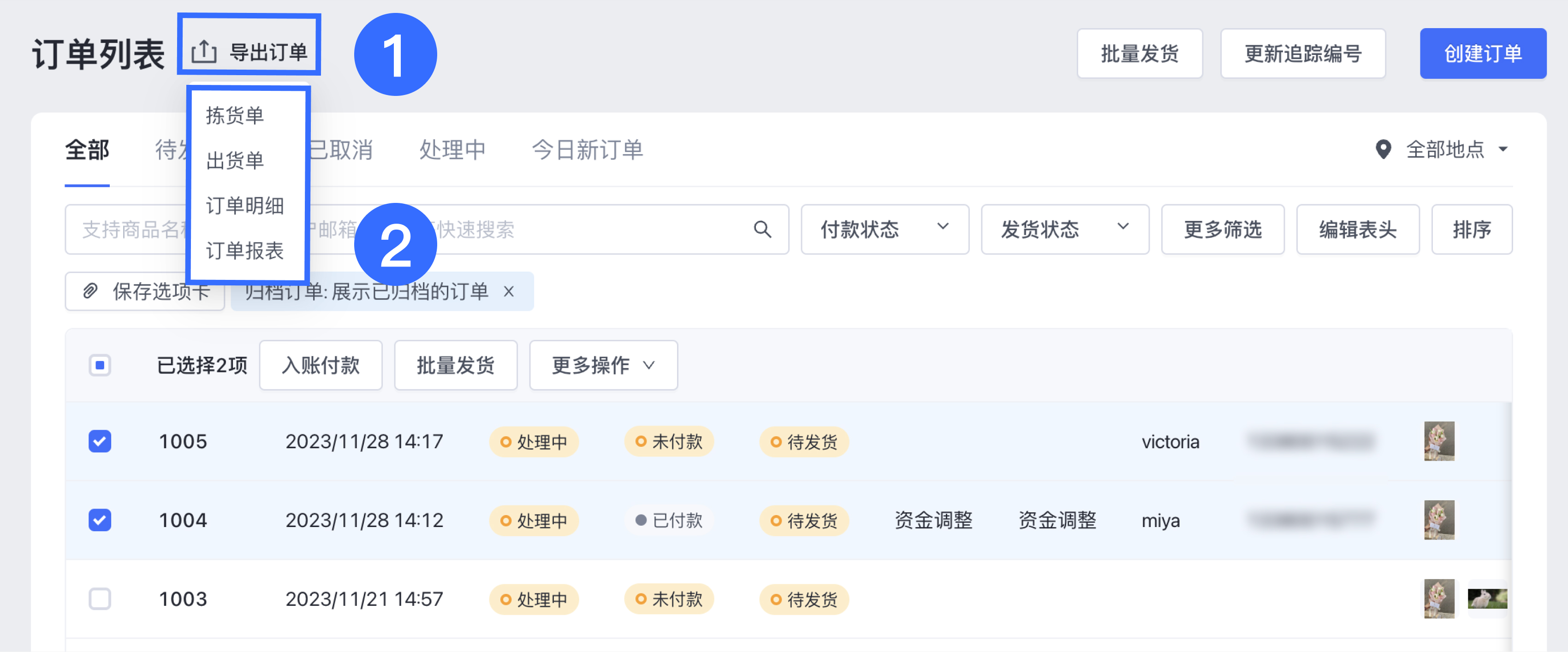Toggle the select-all header checkbox
Screen dimensions: 1568x652
[x=100, y=365]
